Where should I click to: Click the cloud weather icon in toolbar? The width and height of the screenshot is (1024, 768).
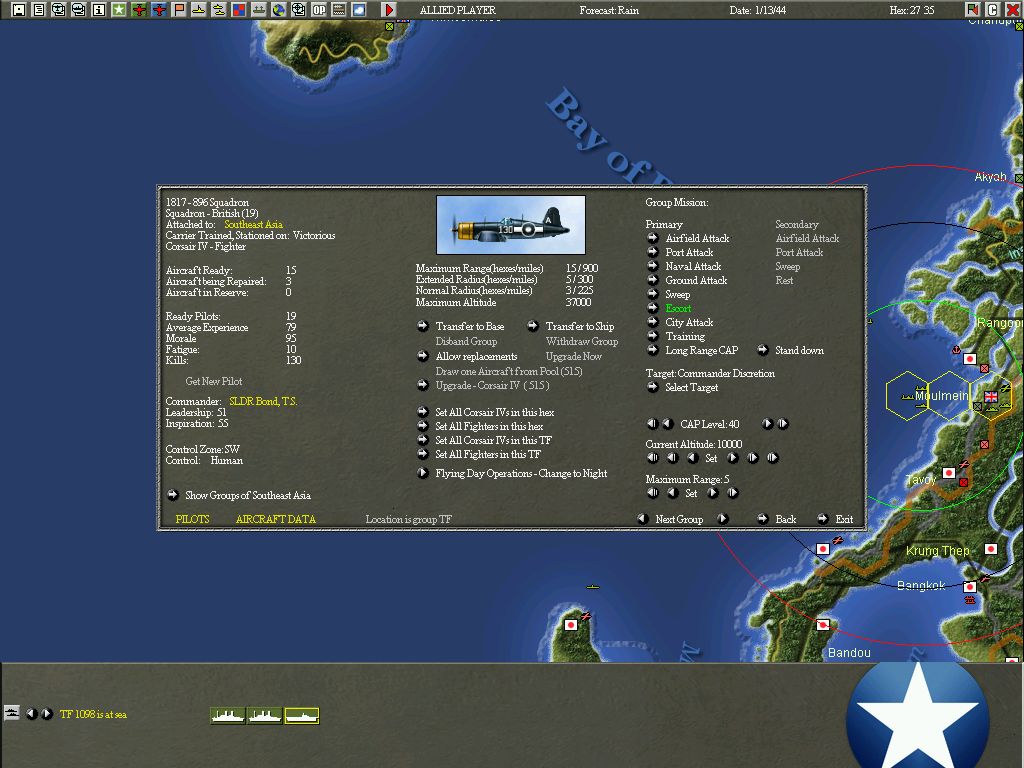pos(359,9)
